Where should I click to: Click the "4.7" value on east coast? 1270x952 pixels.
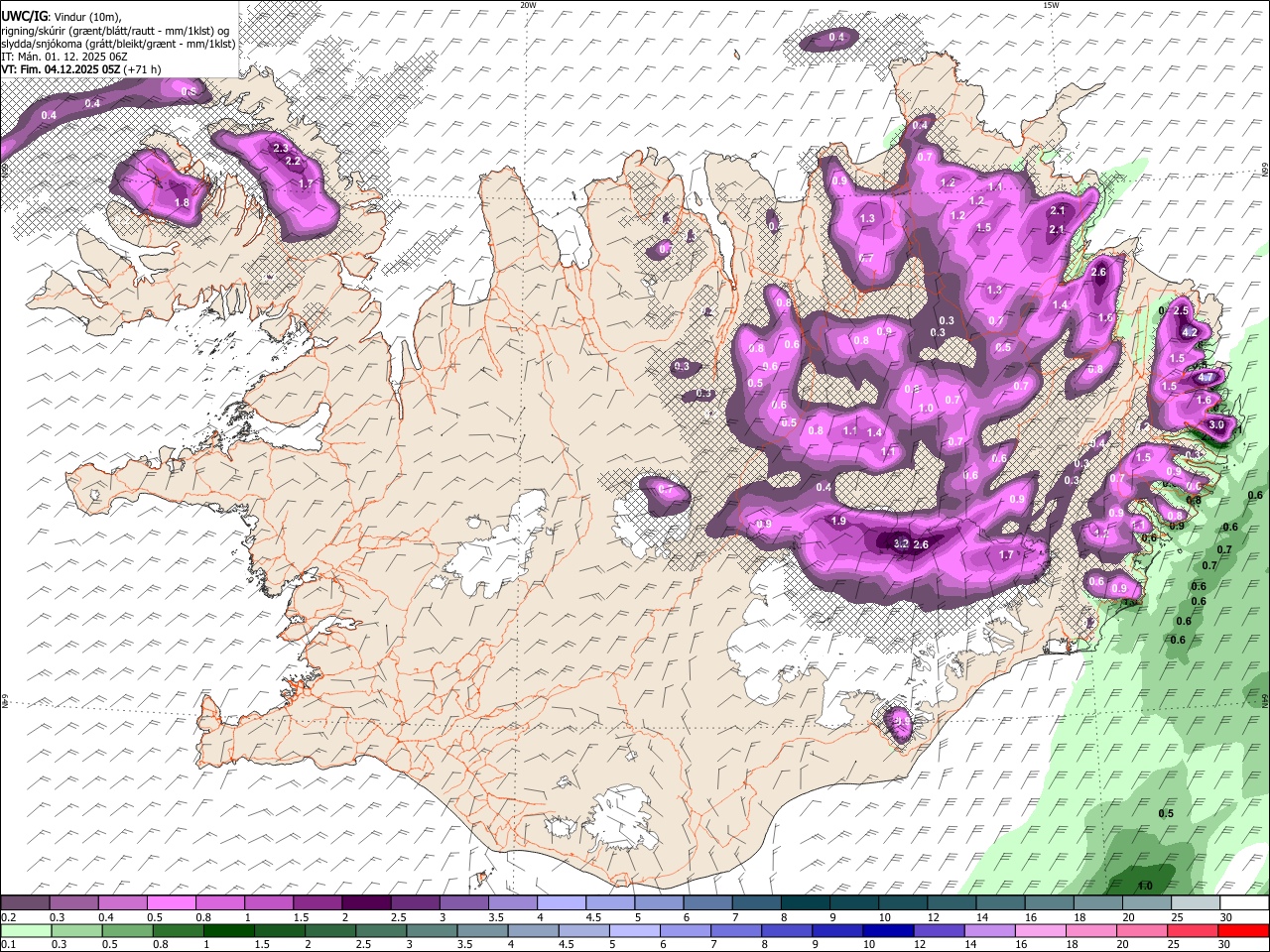click(x=1205, y=378)
